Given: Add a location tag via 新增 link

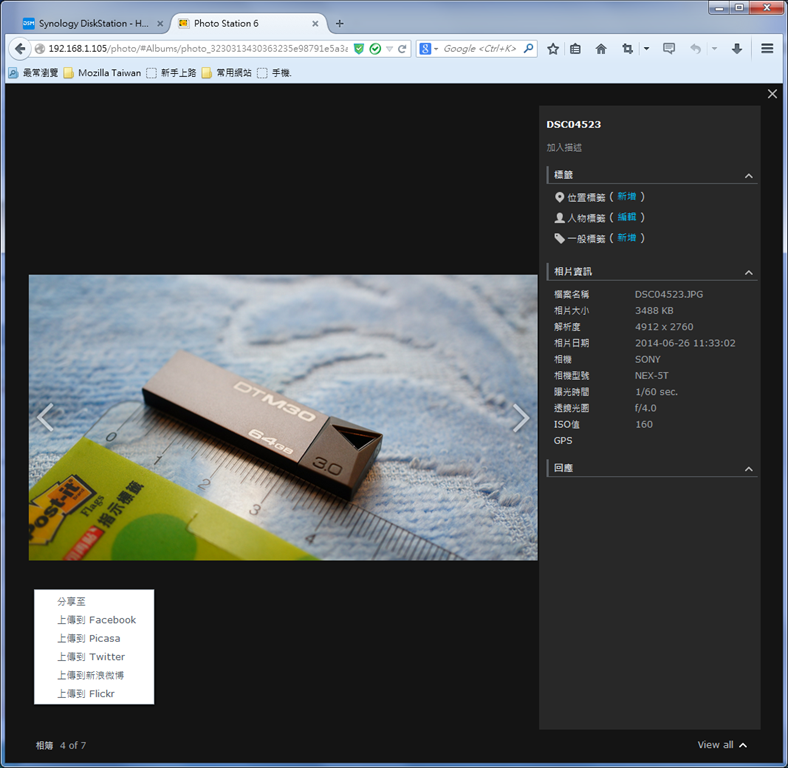Looking at the screenshot, I should (627, 197).
